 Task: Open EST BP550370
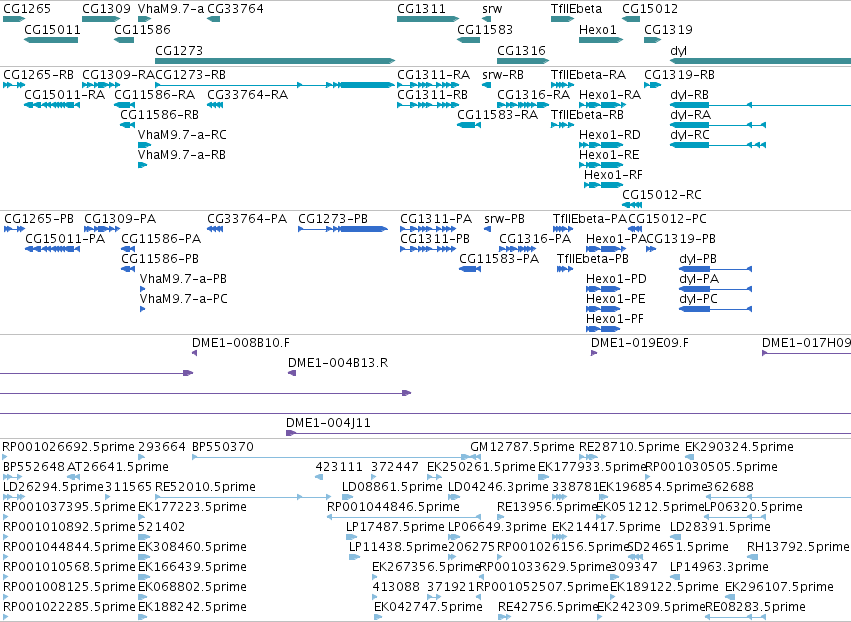[223, 447]
